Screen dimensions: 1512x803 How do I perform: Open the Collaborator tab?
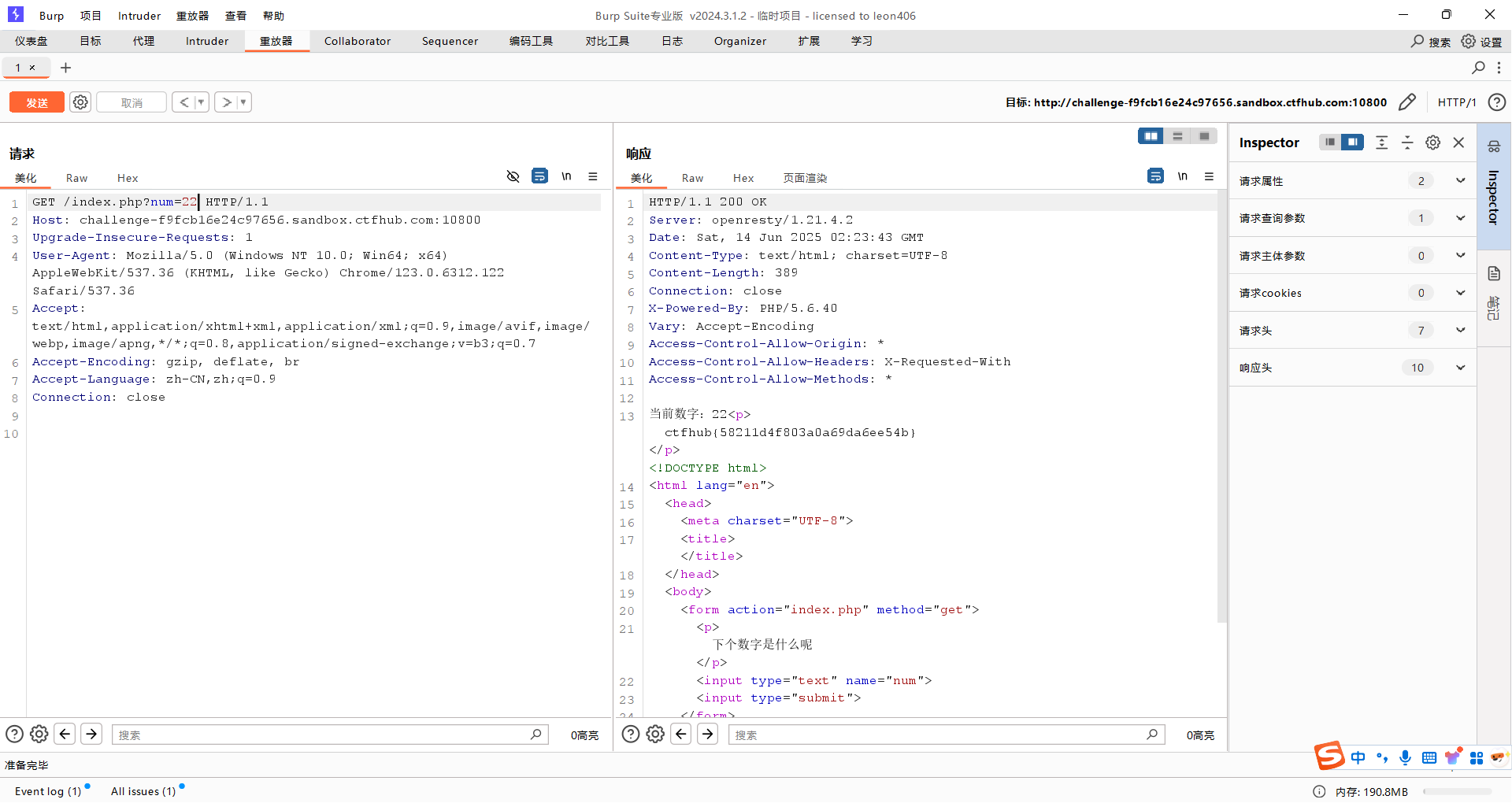357,41
